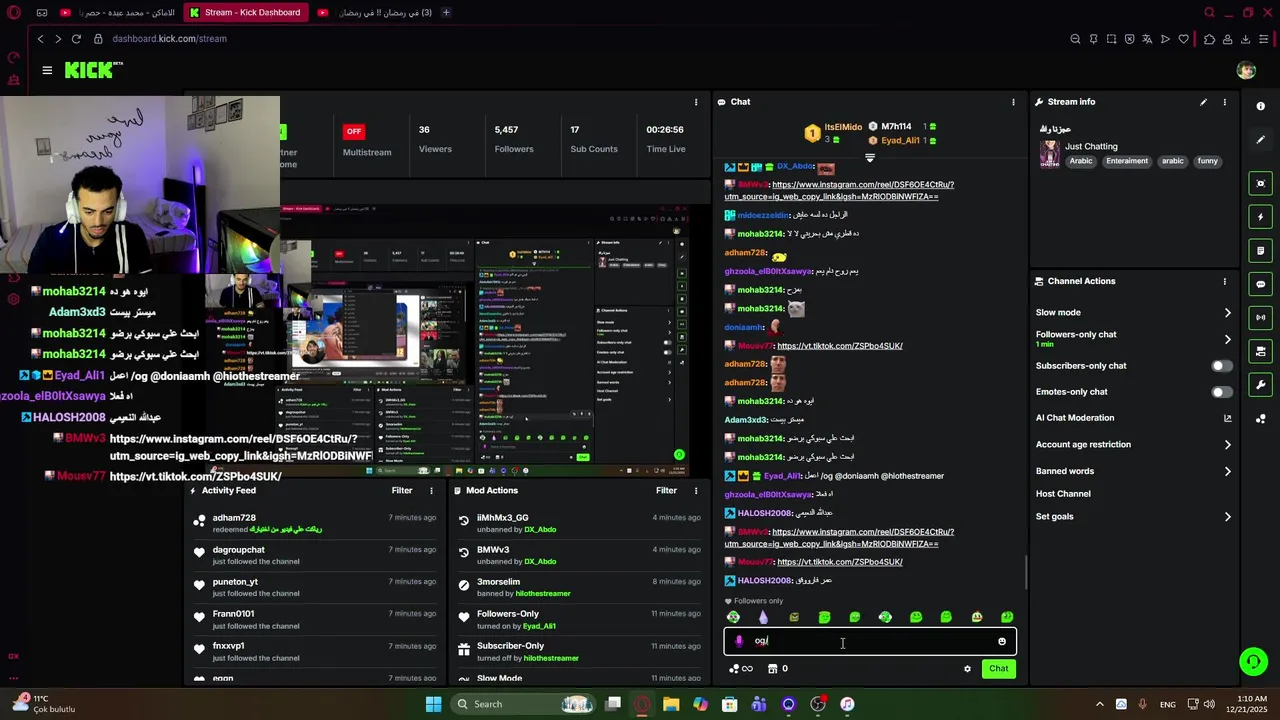Open browser downloads icon

pyautogui.click(x=1246, y=39)
